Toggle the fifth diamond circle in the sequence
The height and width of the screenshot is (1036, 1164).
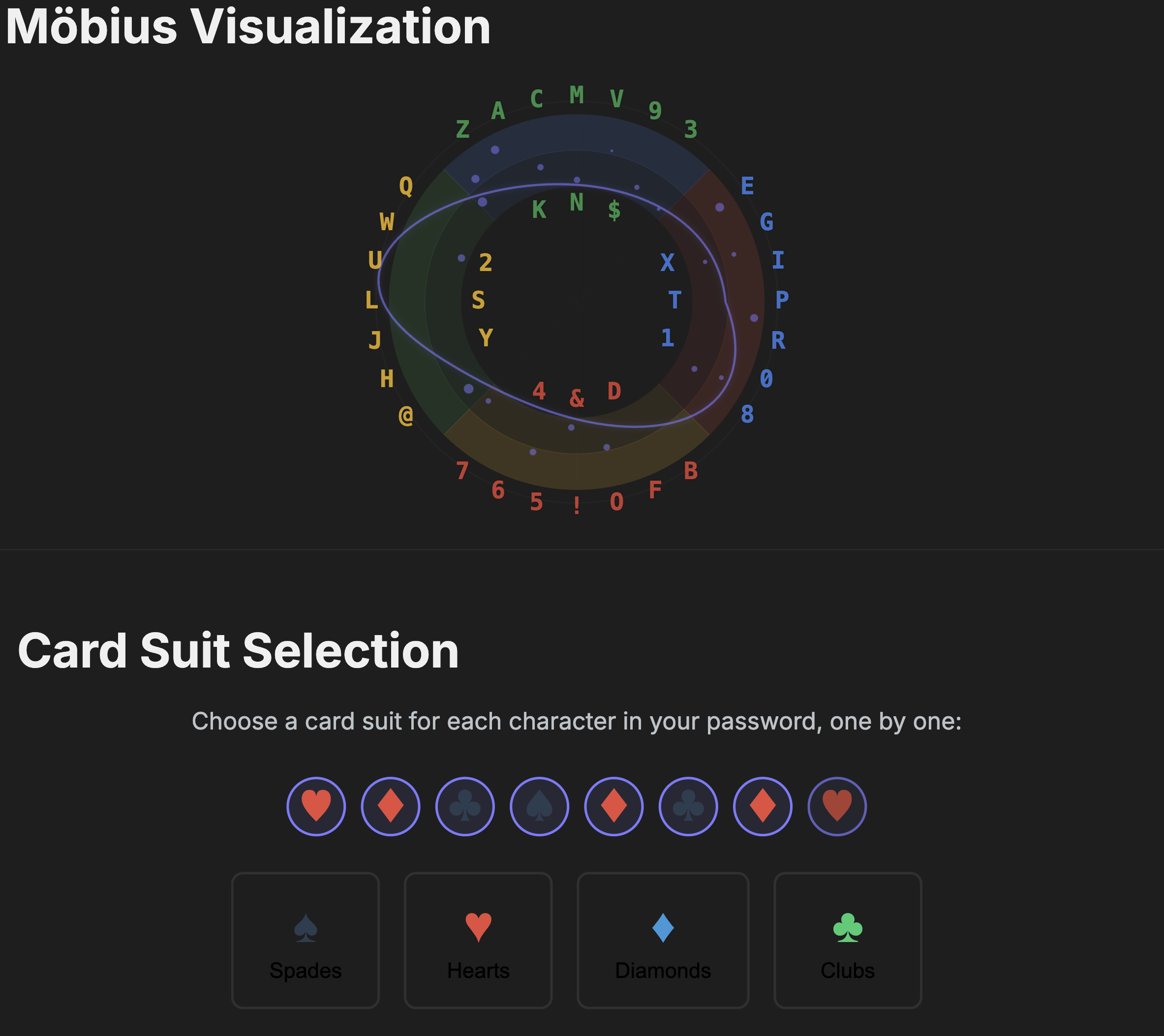pyautogui.click(x=613, y=806)
